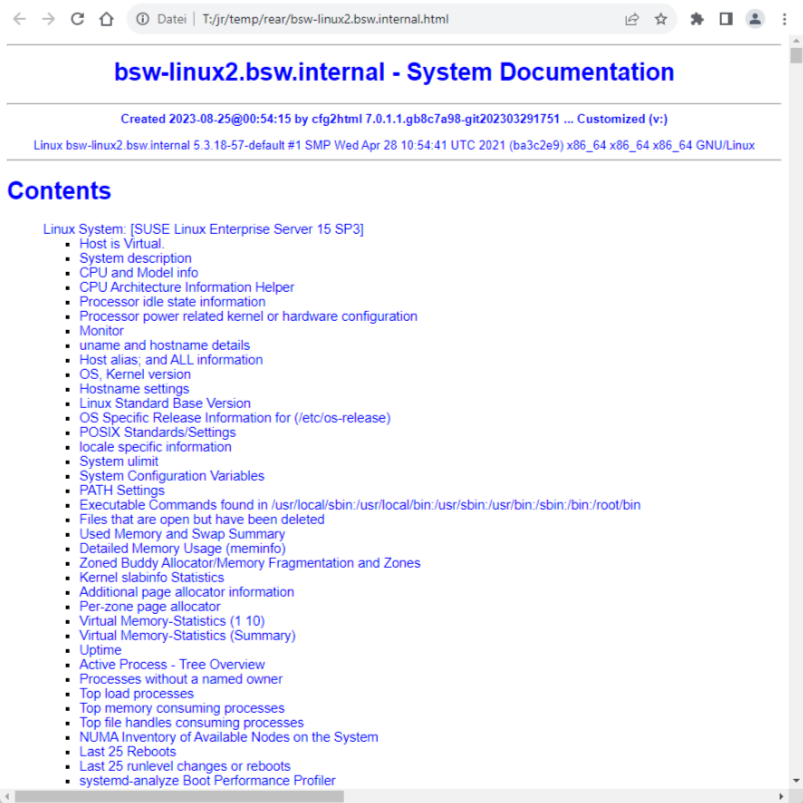Go to Host alias and ALL information

171,360
